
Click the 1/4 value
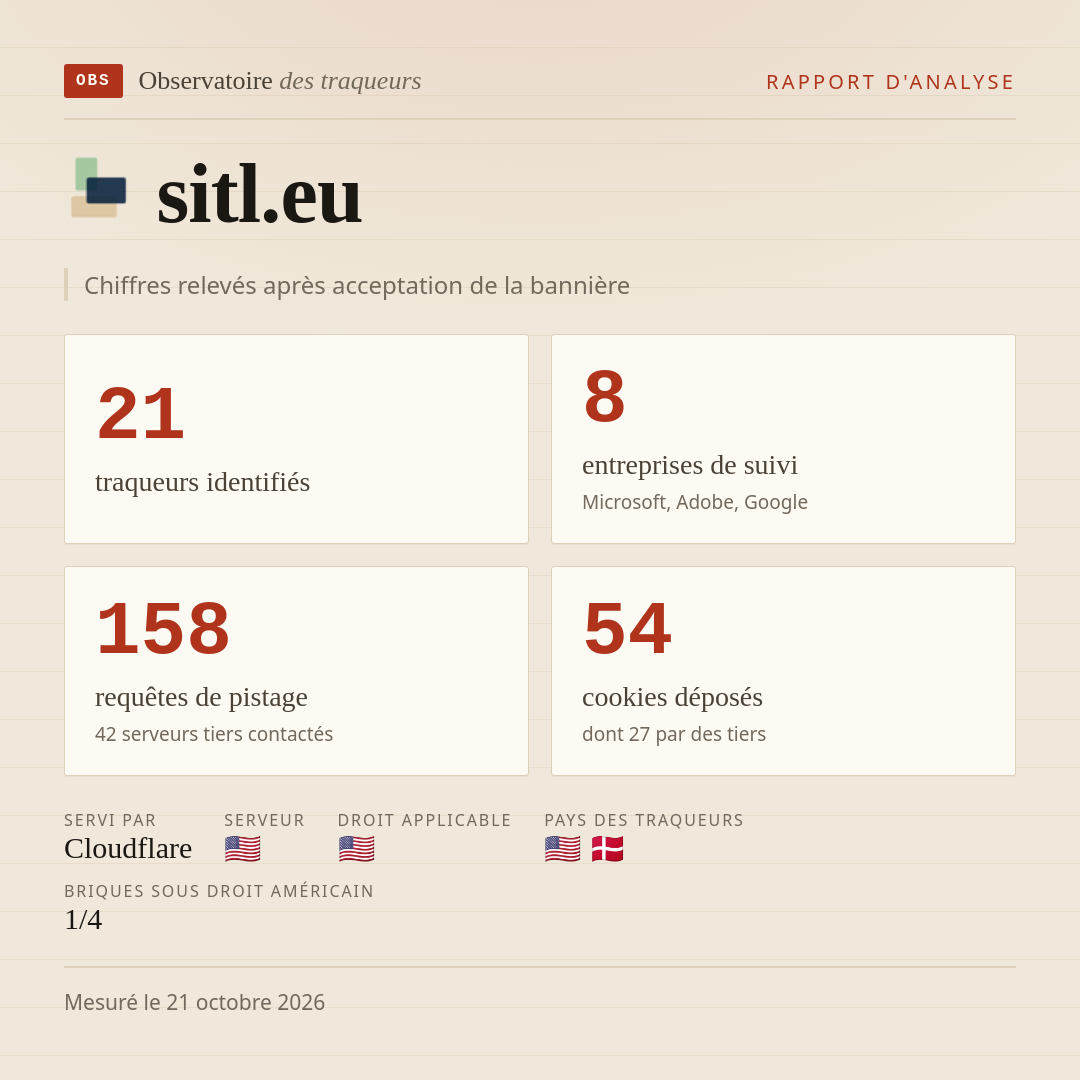(83, 920)
